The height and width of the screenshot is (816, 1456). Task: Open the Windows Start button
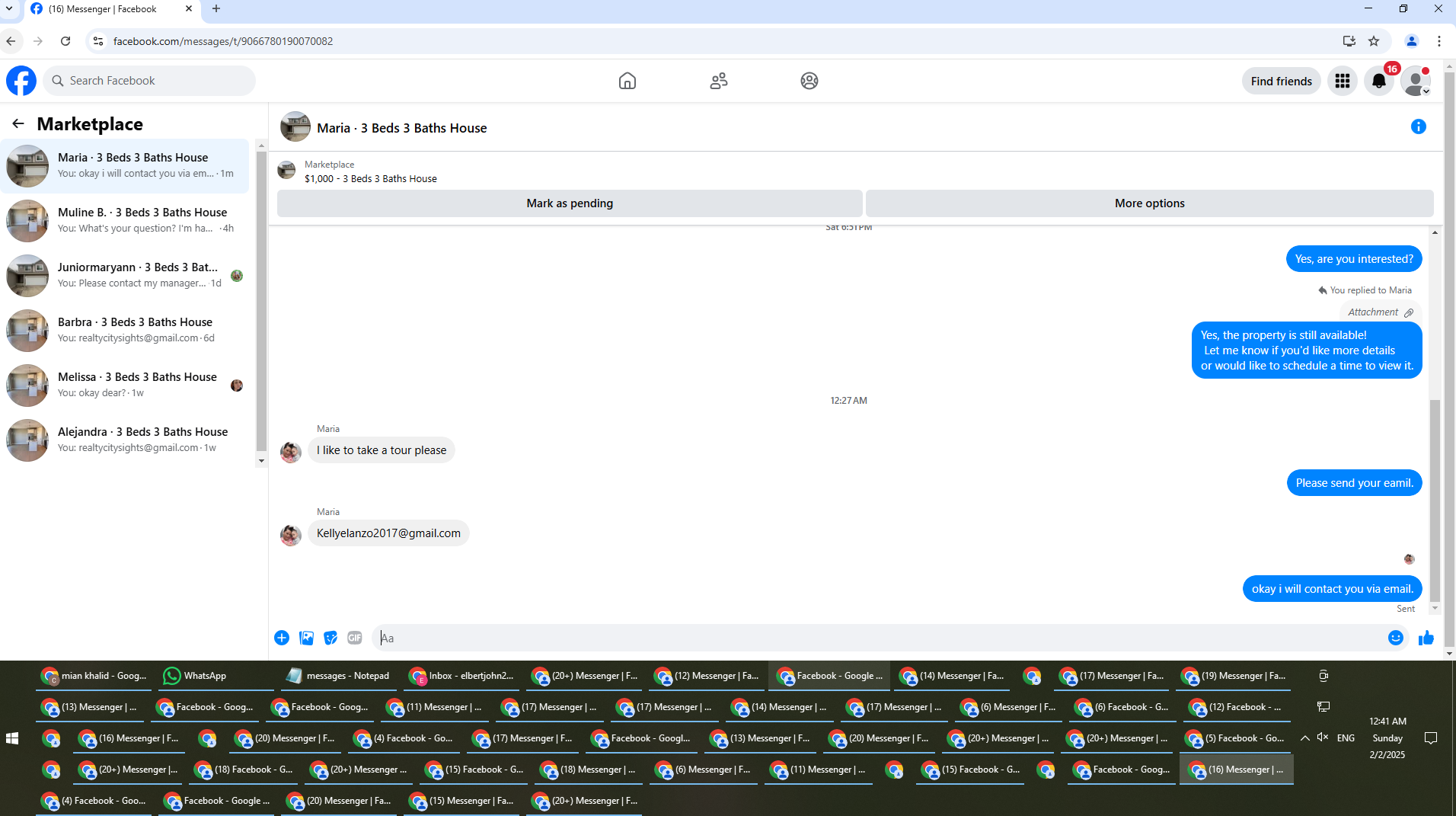(x=12, y=738)
